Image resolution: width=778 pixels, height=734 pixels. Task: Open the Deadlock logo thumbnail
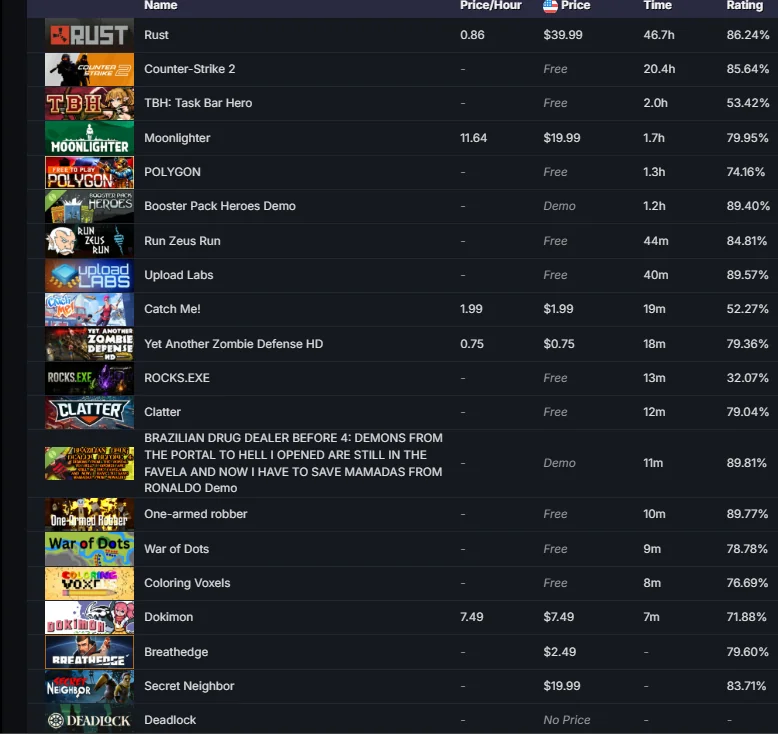click(89, 720)
